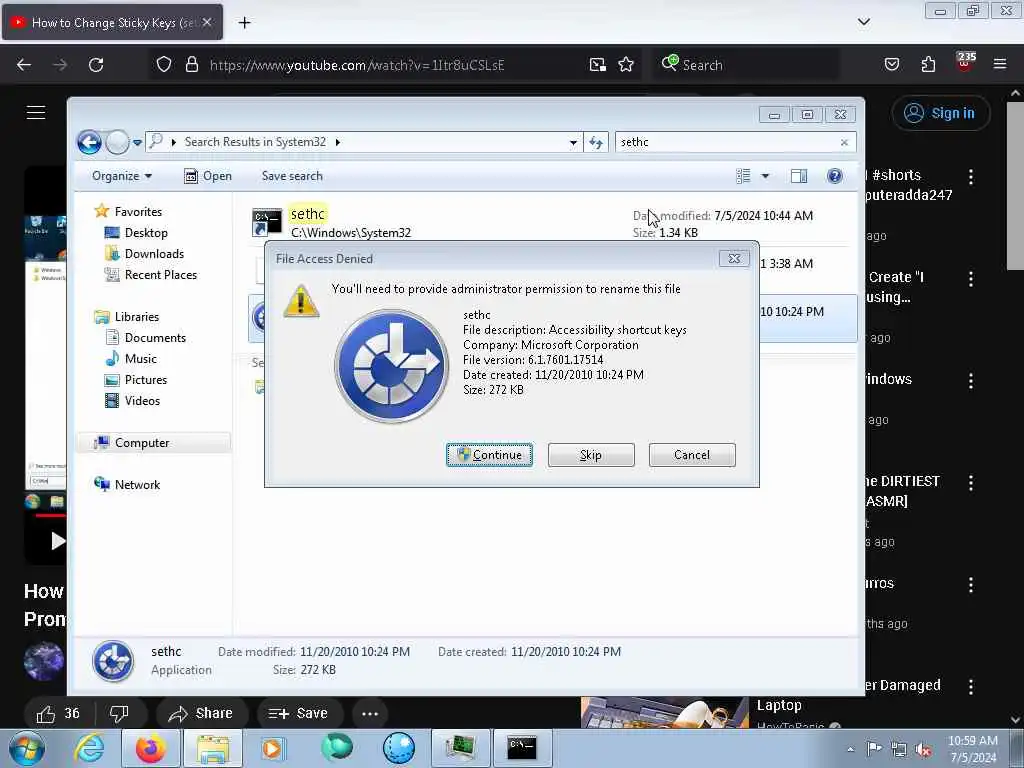Click the muted volume tray icon
The width and height of the screenshot is (1024, 768).
click(923, 749)
